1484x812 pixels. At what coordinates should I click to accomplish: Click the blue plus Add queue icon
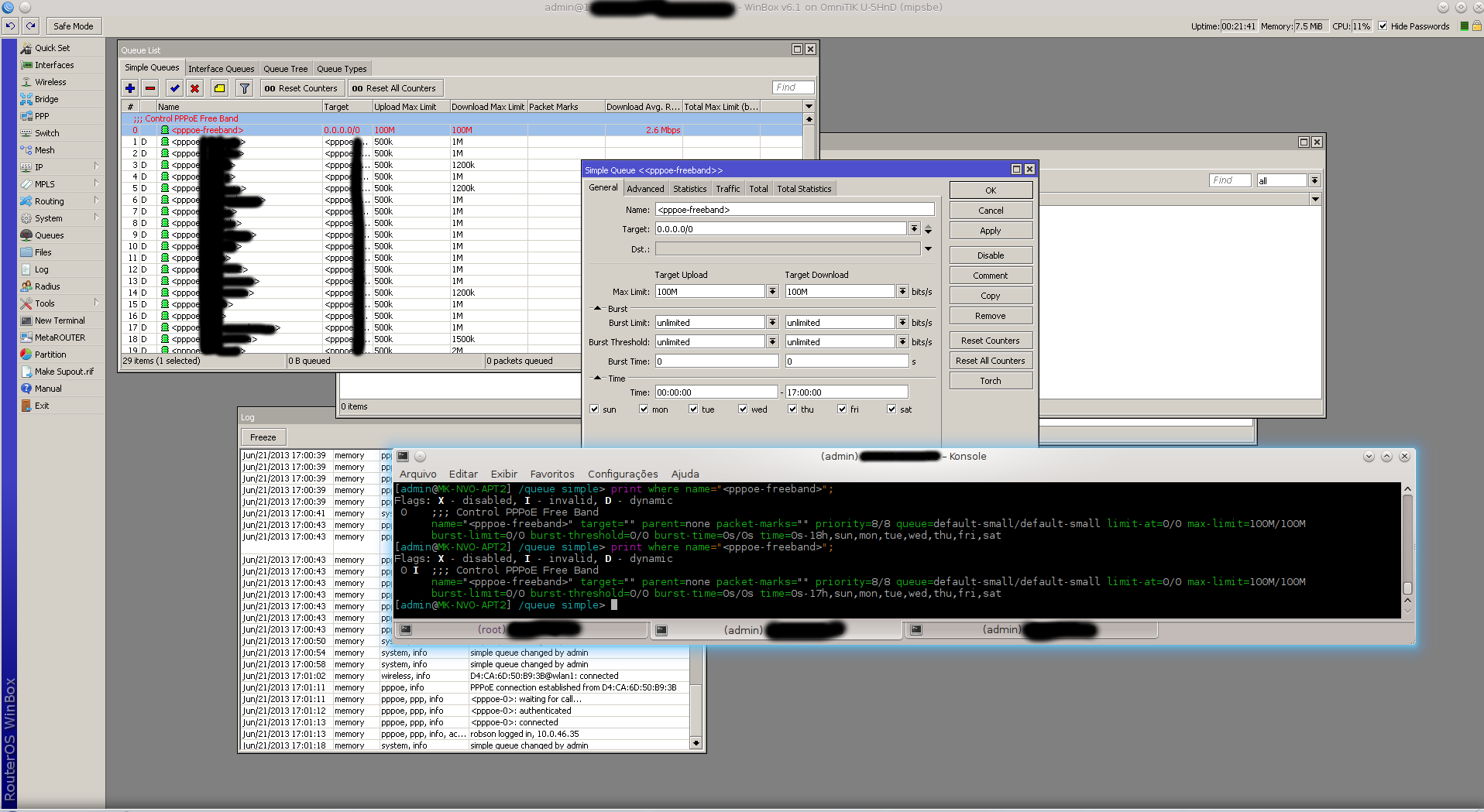[130, 88]
